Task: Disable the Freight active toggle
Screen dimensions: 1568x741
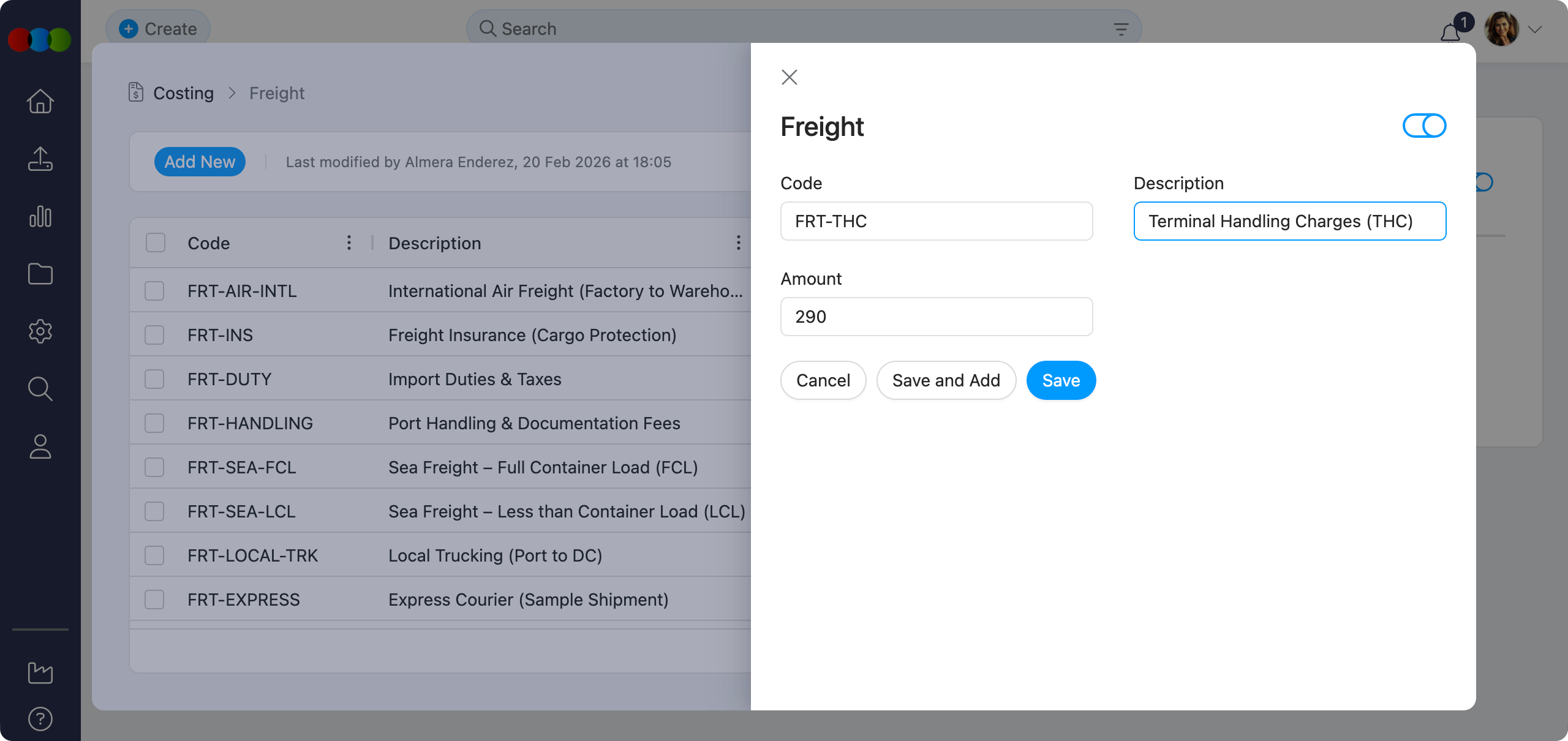Action: point(1423,126)
